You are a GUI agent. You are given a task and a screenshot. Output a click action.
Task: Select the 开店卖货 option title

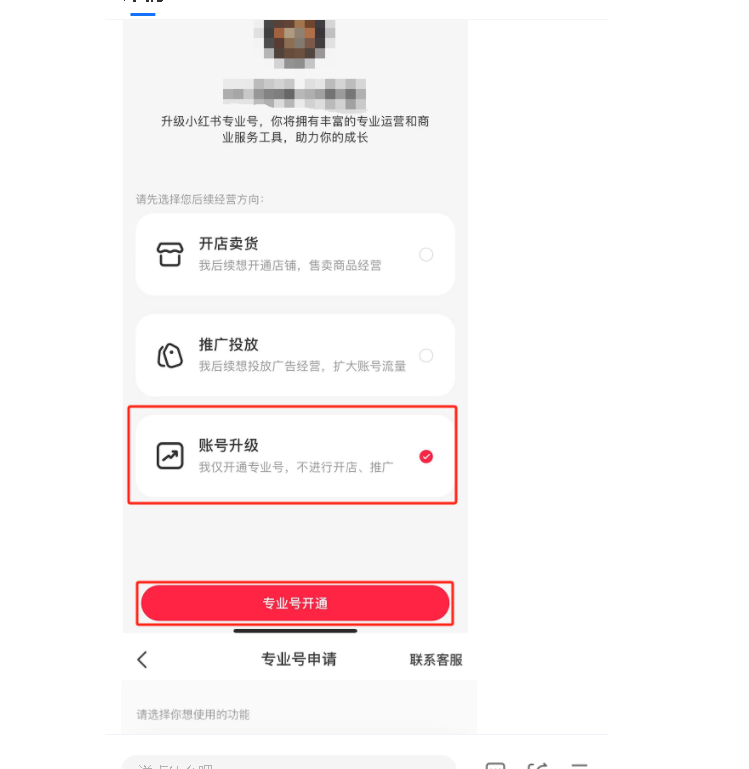click(x=229, y=244)
